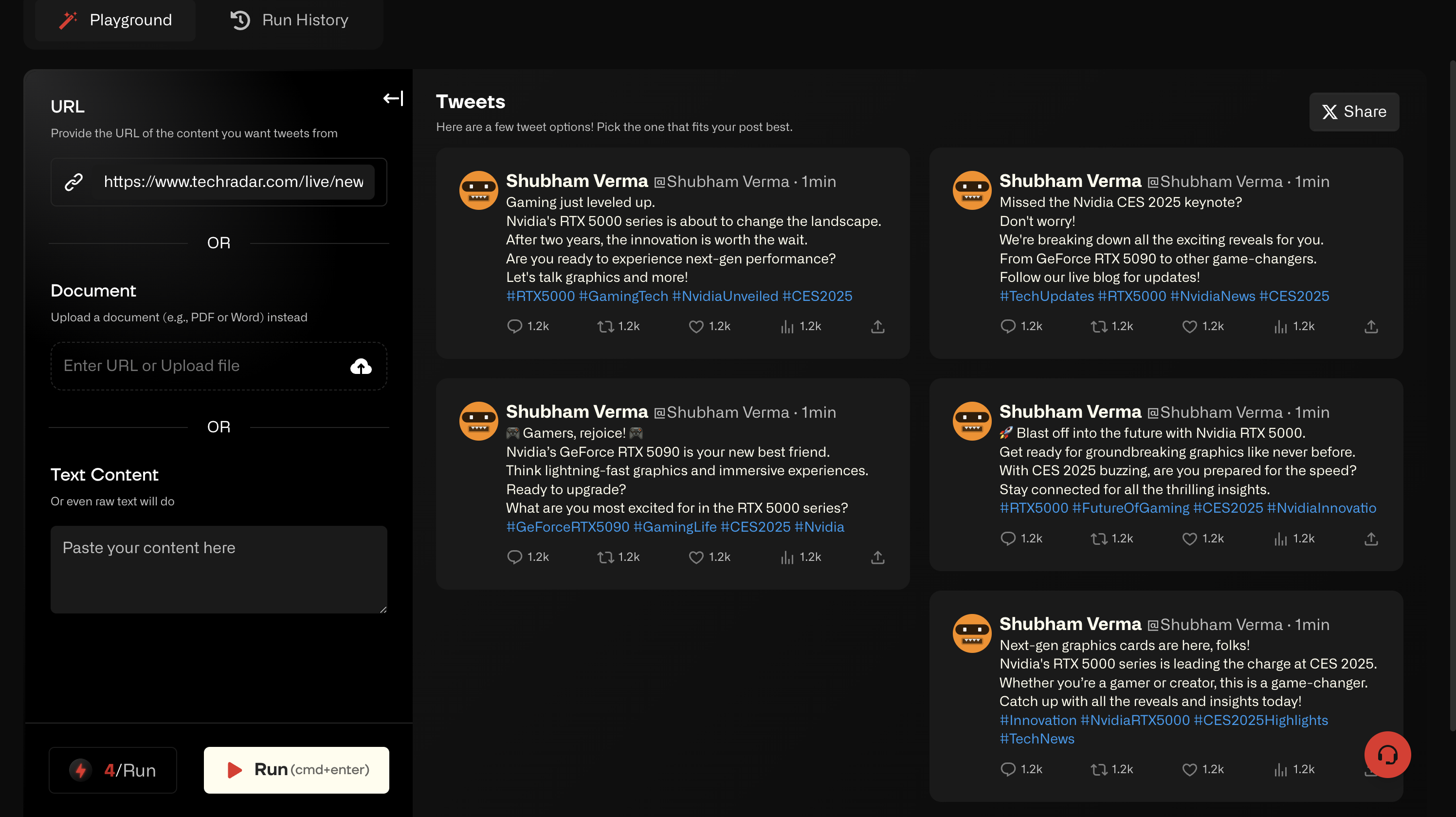Click the 4/Run credits indicator

(x=113, y=770)
